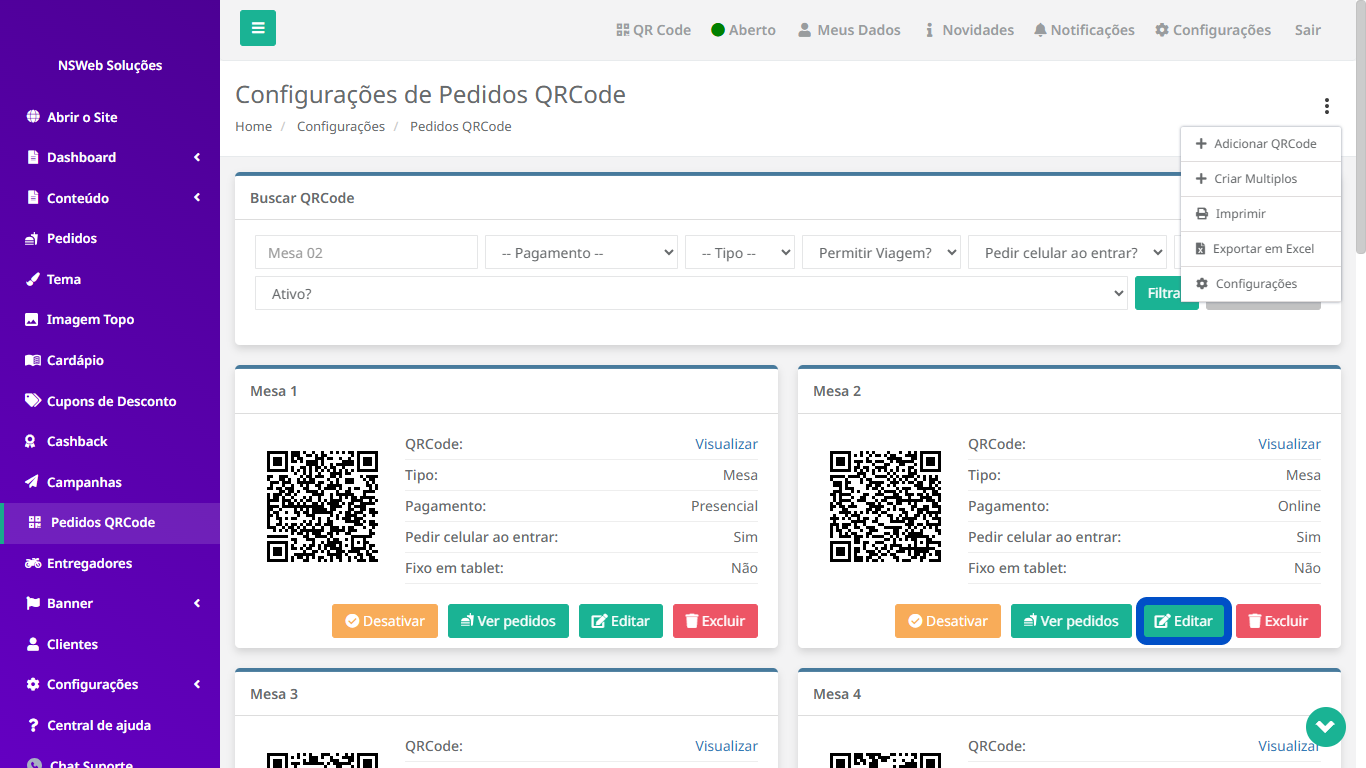
Task: Select Adicionar QRCode from the menu
Action: (1260, 144)
